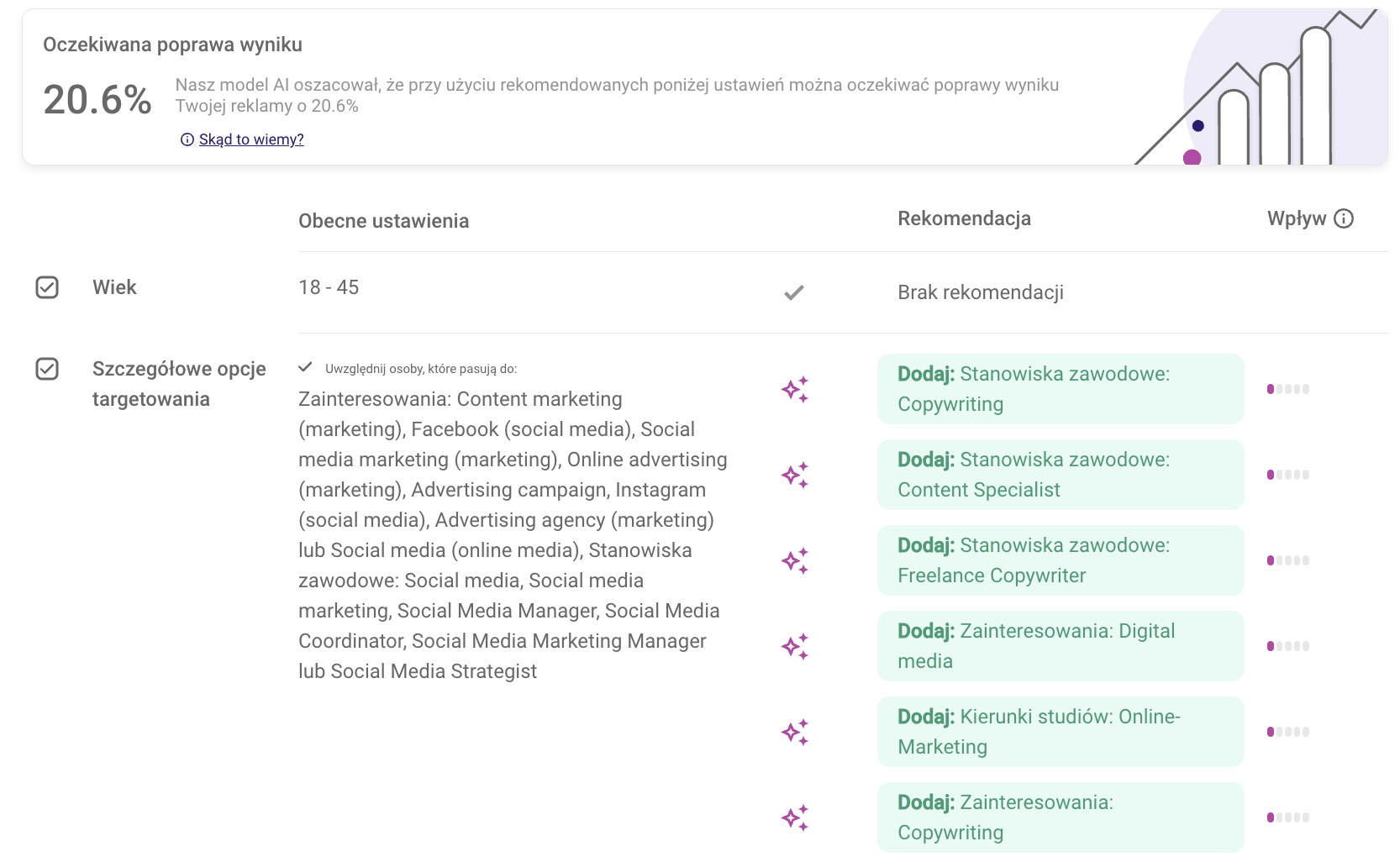Uncheck the Szczegółowe opcje targetowania checkbox
The width and height of the screenshot is (1400, 862).
click(x=47, y=369)
